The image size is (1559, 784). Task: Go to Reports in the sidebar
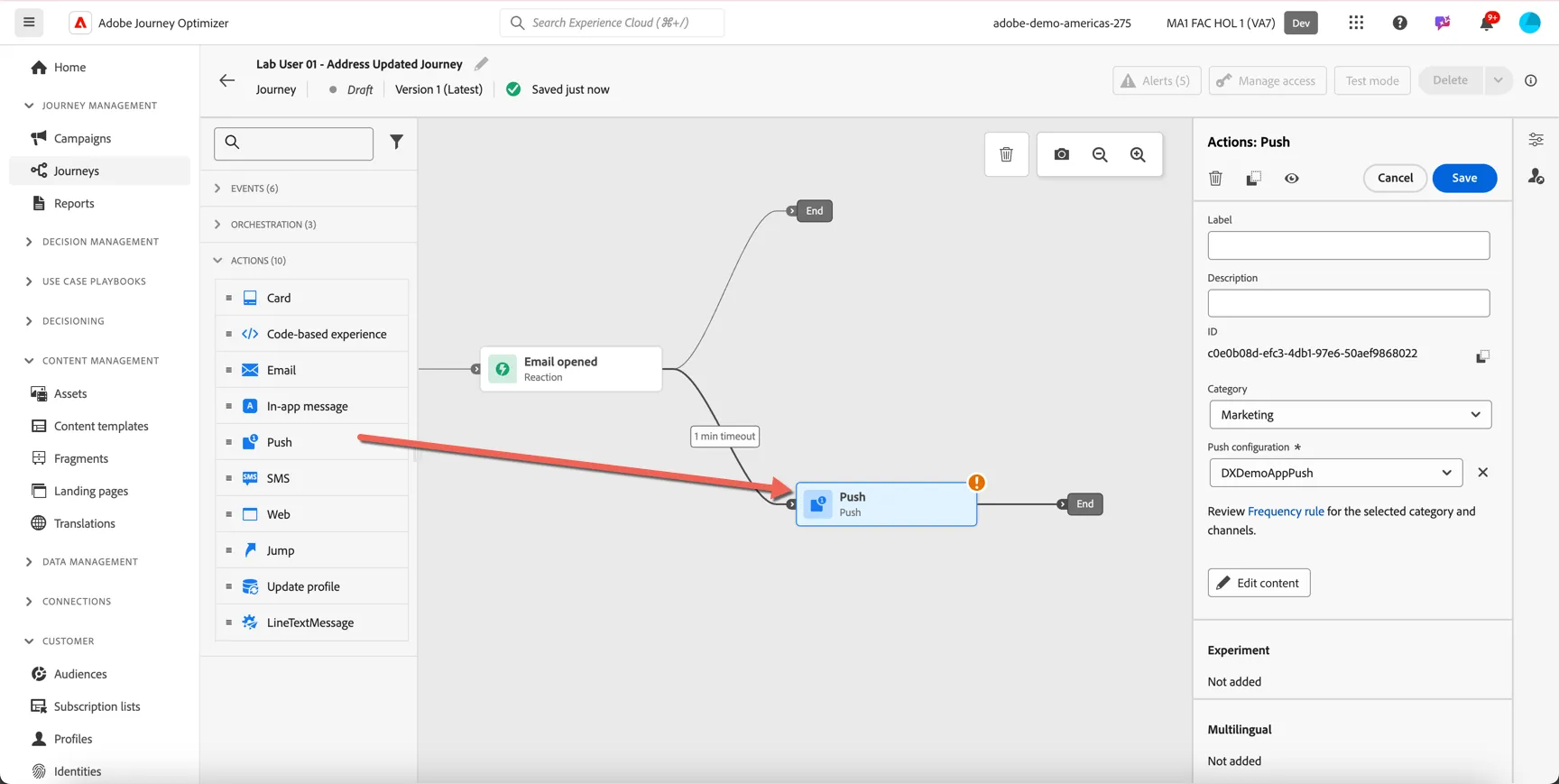pos(74,204)
